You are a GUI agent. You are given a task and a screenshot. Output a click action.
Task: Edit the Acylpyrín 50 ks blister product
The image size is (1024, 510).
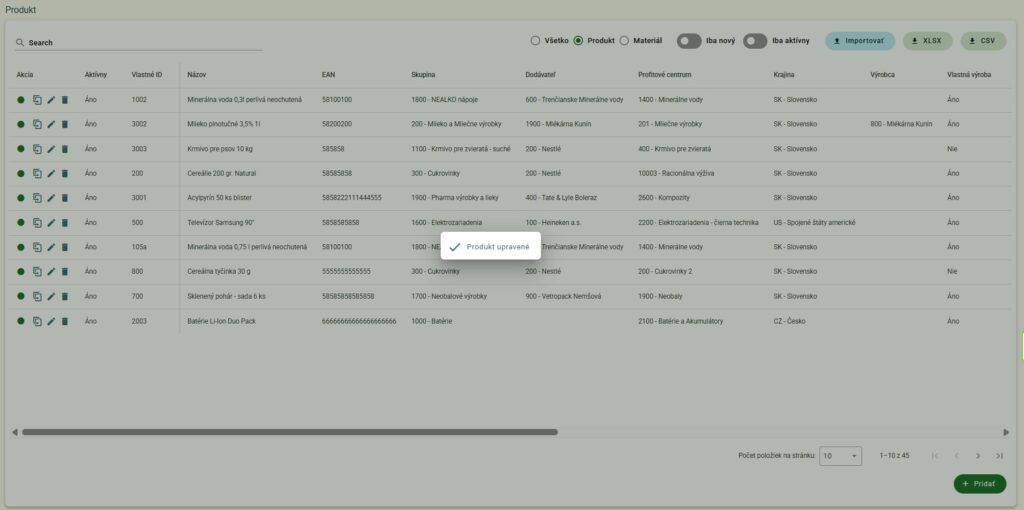(x=51, y=198)
